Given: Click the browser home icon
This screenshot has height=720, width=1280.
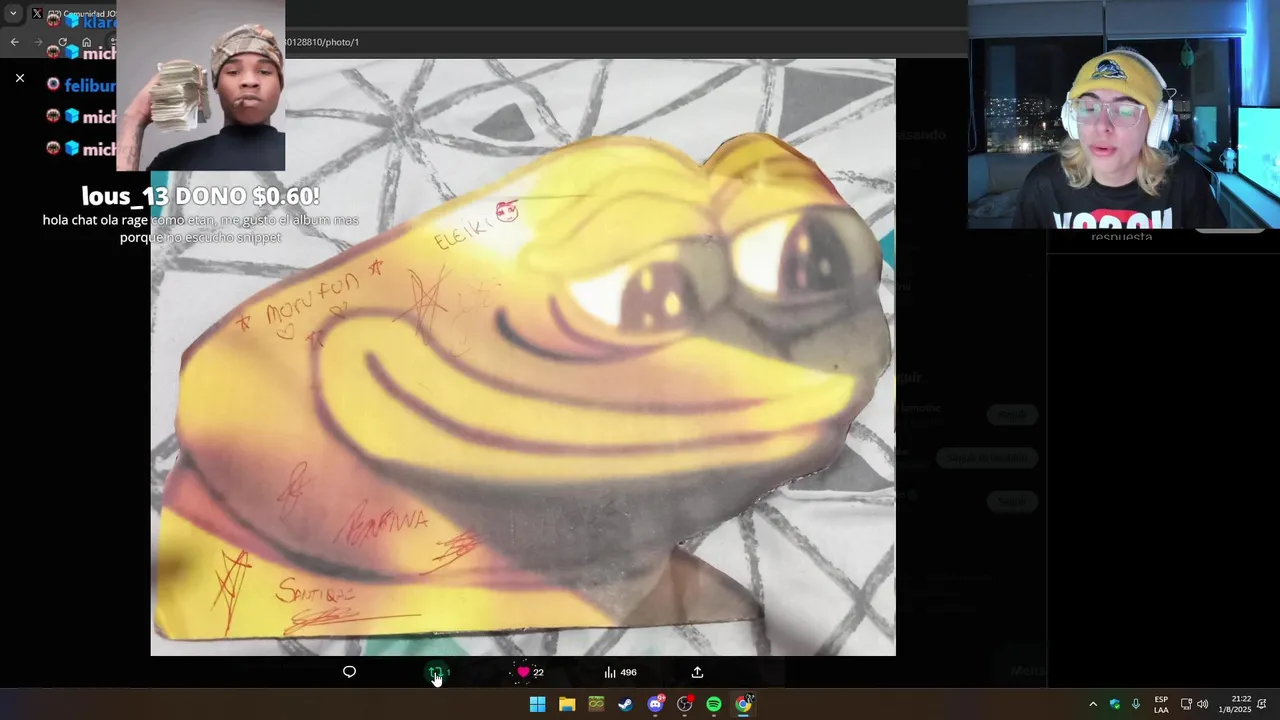Looking at the screenshot, I should [87, 42].
